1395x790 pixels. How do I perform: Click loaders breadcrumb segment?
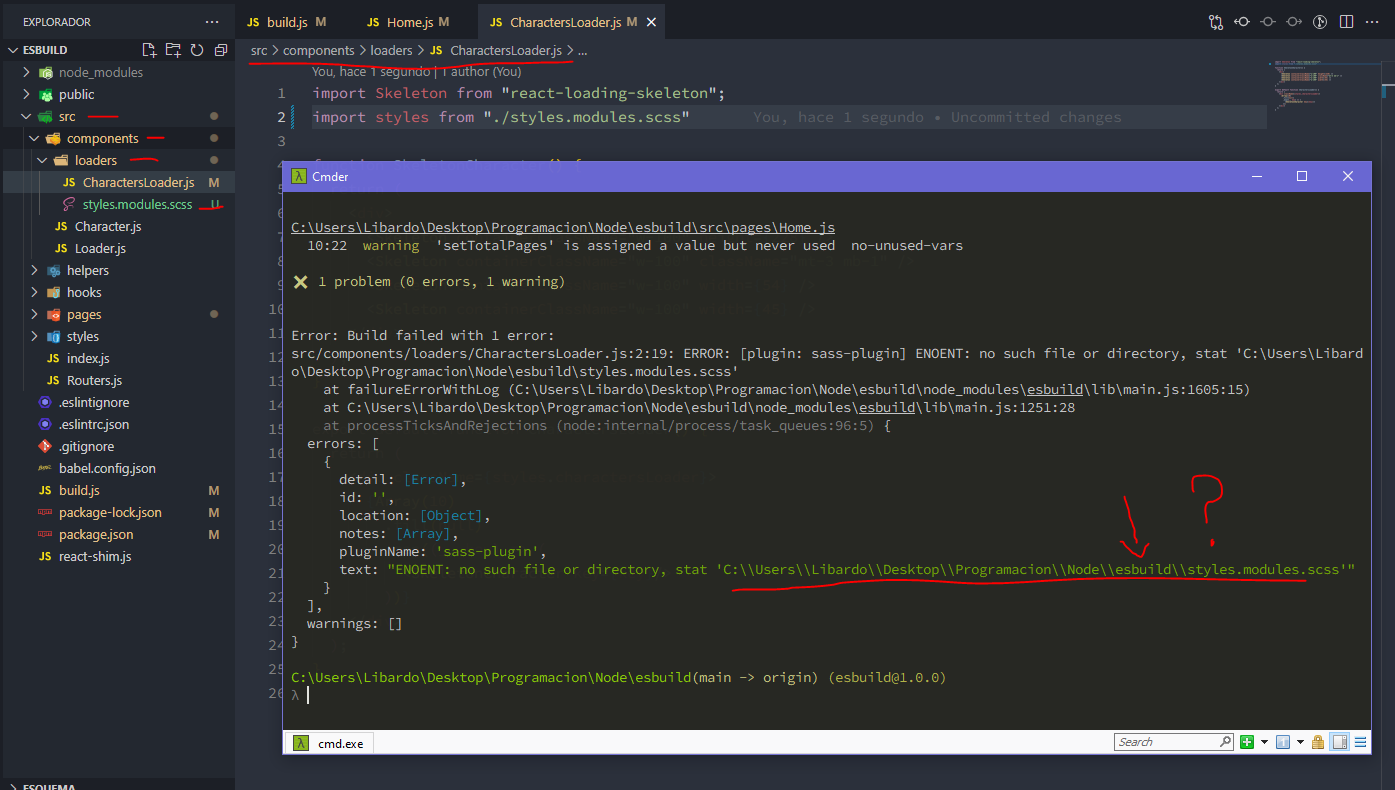[391, 50]
